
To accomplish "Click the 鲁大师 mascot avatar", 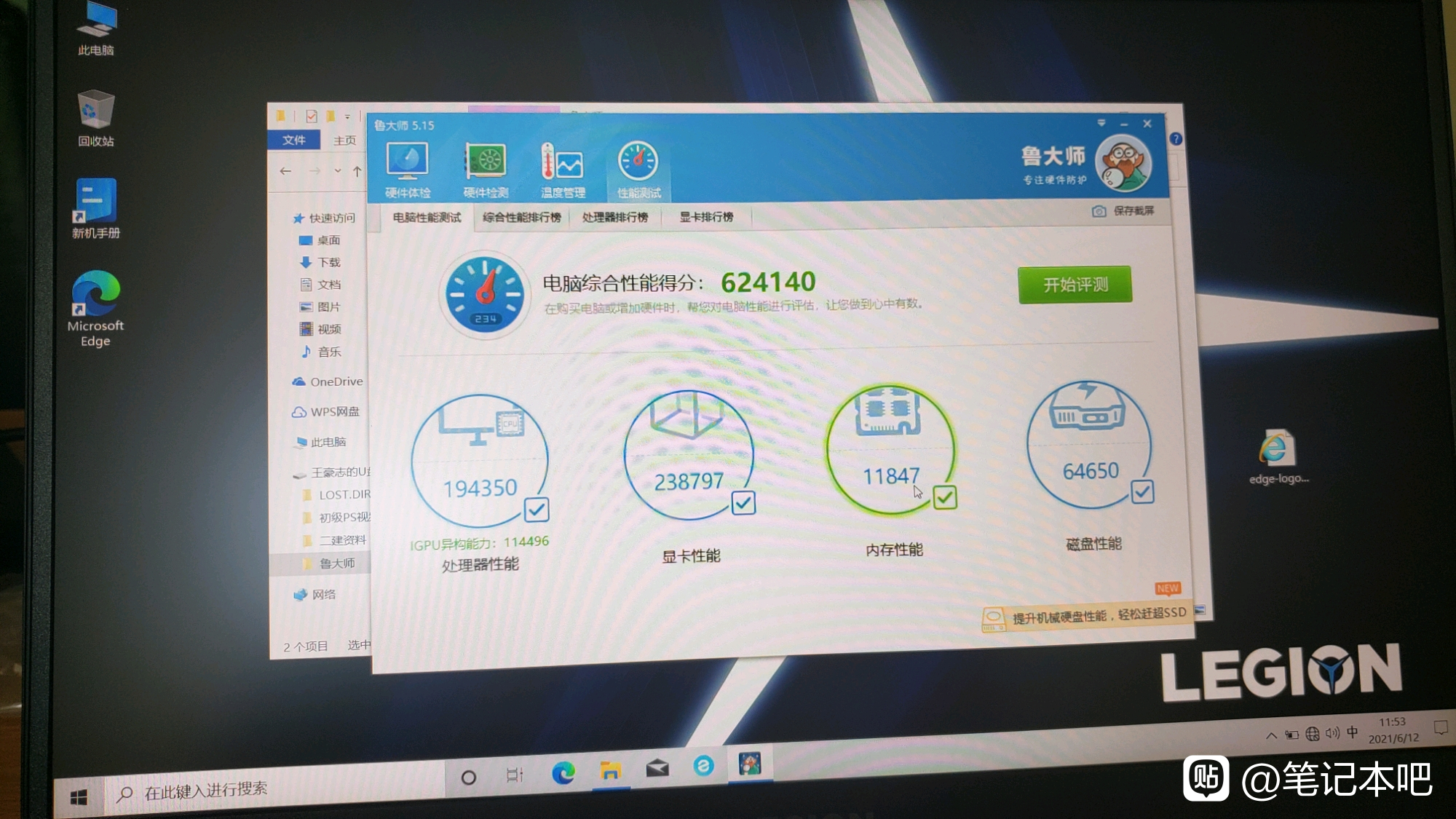I will point(1123,164).
